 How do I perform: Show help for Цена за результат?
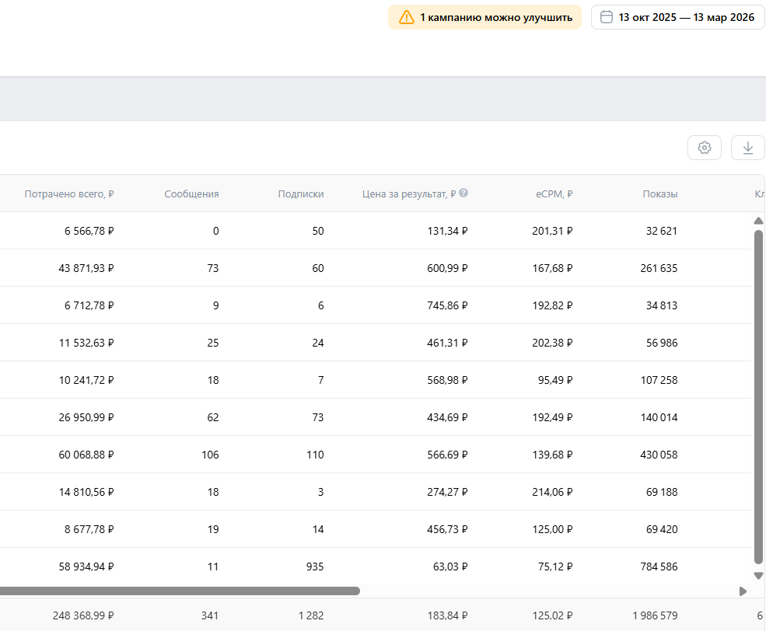click(464, 193)
